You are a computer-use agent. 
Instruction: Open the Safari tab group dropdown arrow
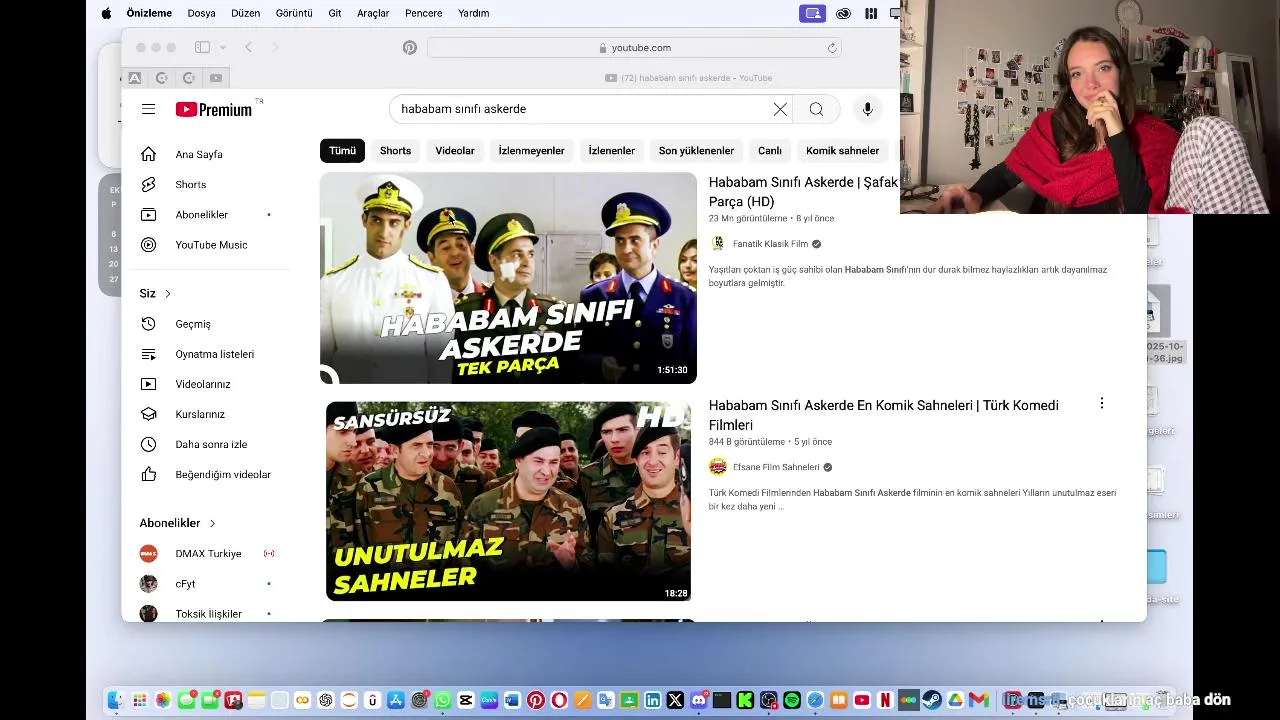tap(223, 47)
